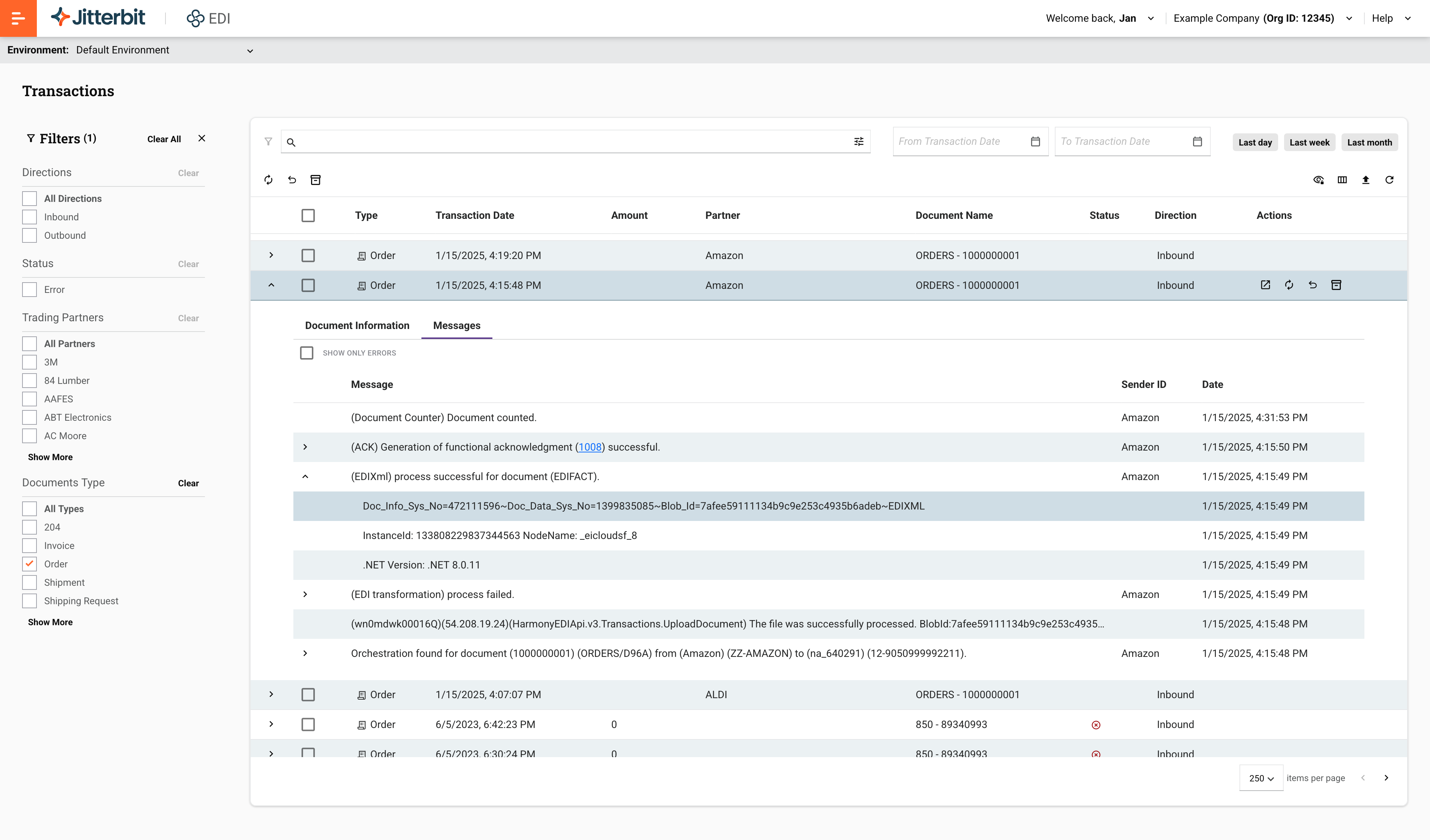This screenshot has height=840, width=1430.
Task: Clear the Documents Type filter
Action: coord(188,483)
